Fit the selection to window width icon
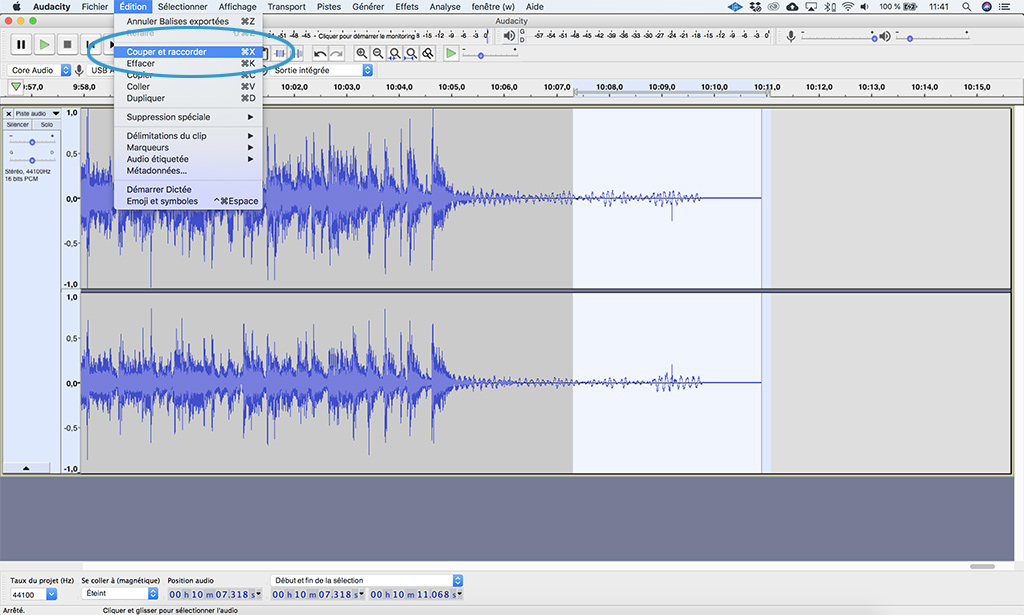The width and height of the screenshot is (1024, 615). pyautogui.click(x=394, y=54)
